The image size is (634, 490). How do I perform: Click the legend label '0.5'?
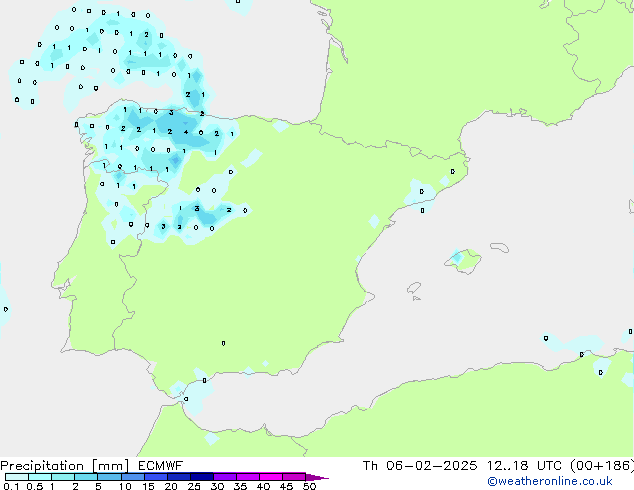coord(34,486)
